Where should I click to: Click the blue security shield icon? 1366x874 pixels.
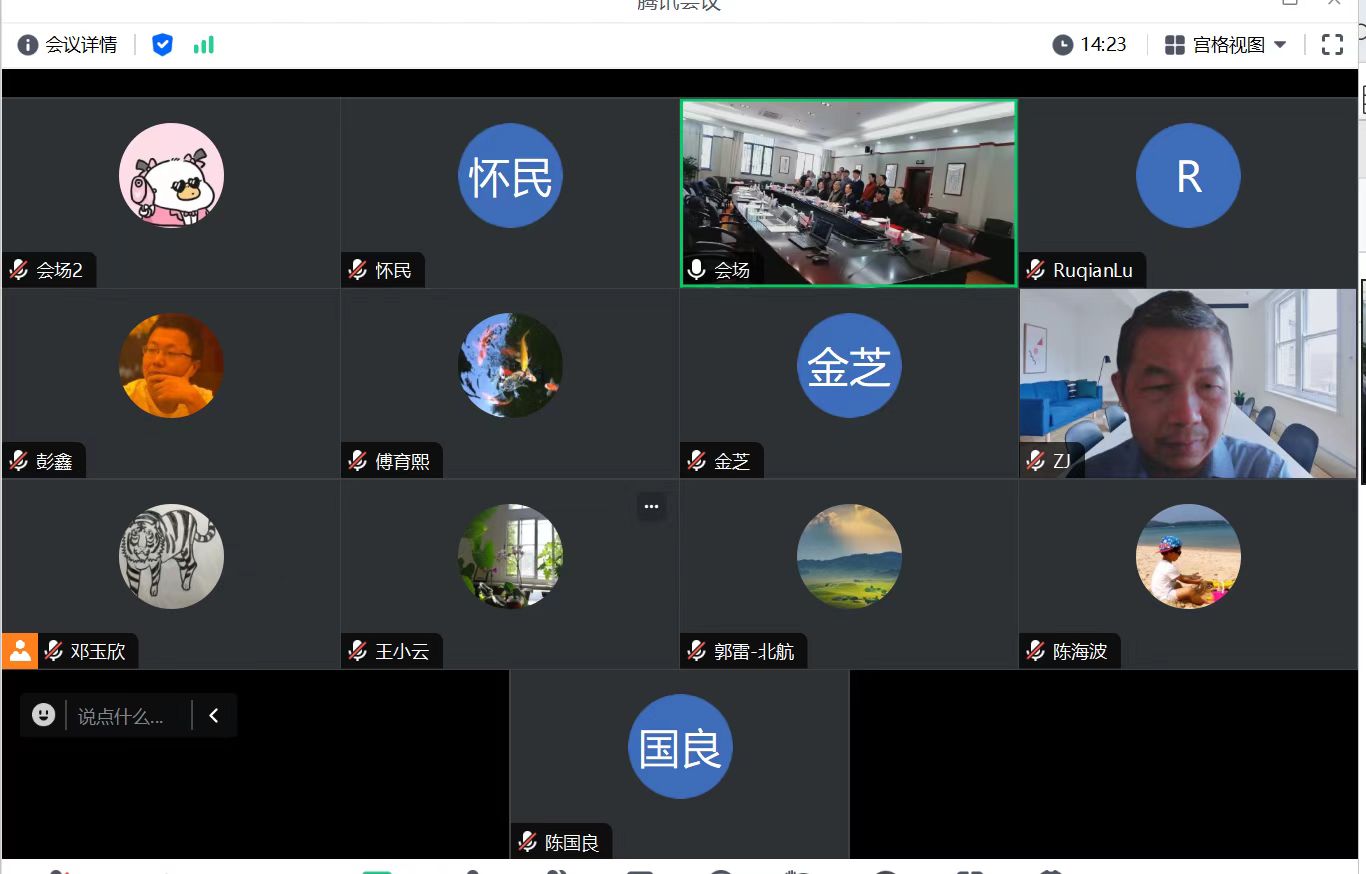click(162, 44)
